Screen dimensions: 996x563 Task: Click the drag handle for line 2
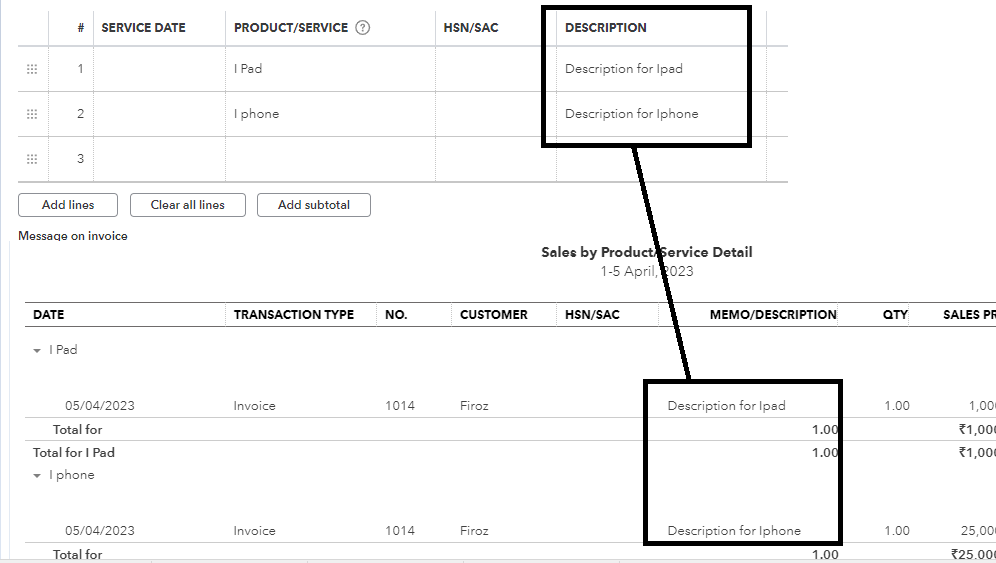point(32,114)
